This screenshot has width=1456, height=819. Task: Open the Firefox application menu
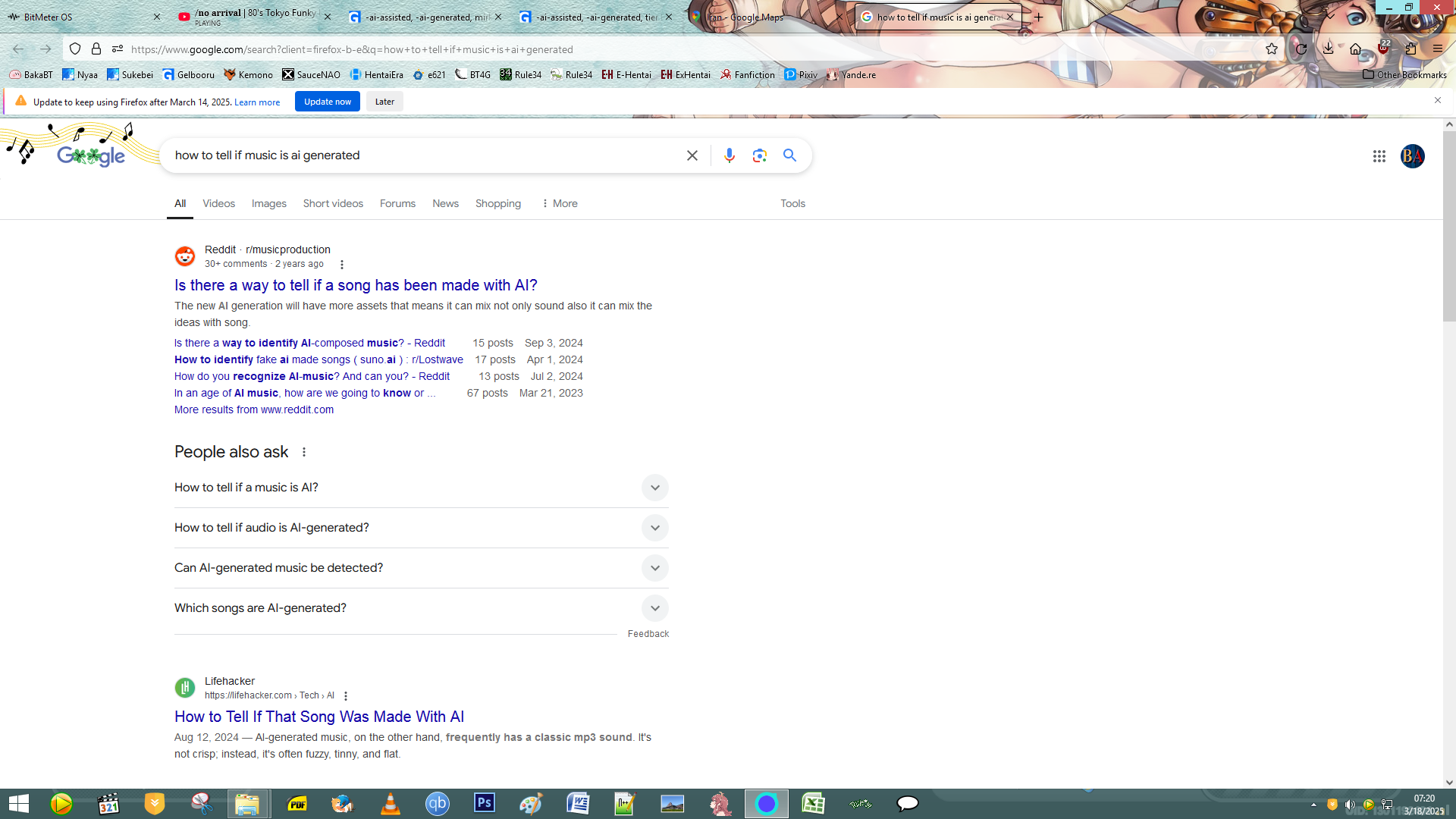1438,49
